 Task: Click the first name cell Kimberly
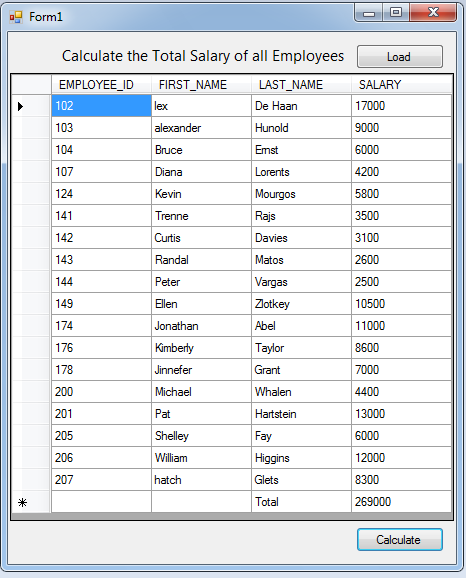pos(201,348)
